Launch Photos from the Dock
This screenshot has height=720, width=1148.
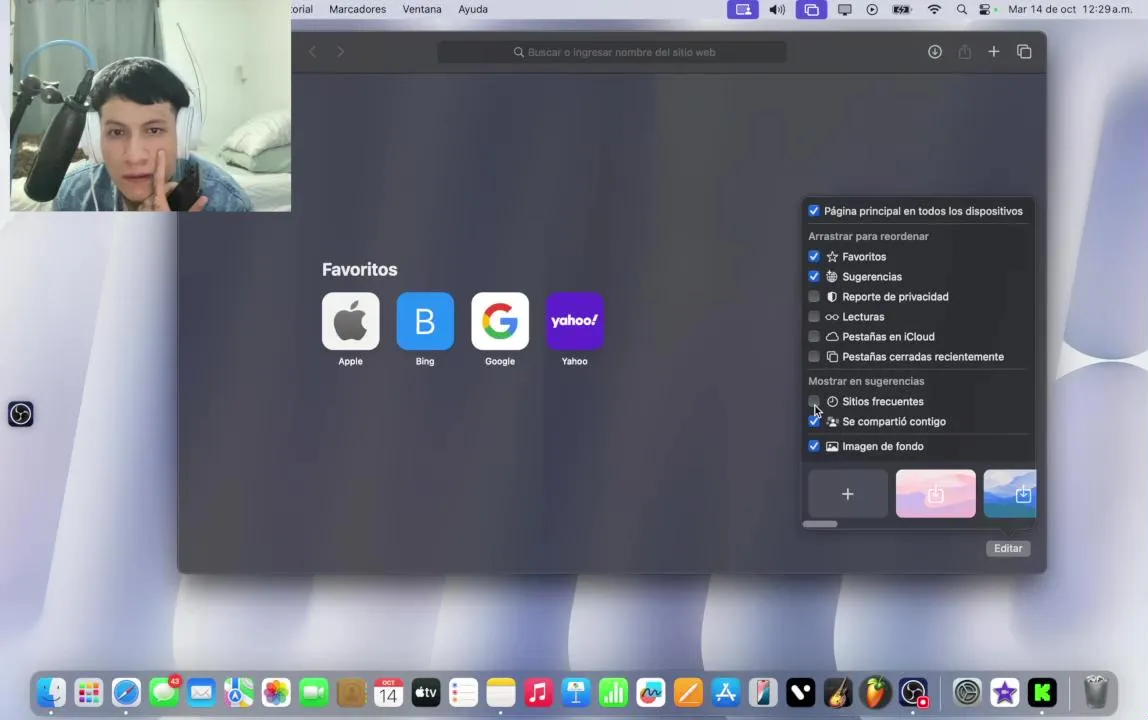point(276,692)
